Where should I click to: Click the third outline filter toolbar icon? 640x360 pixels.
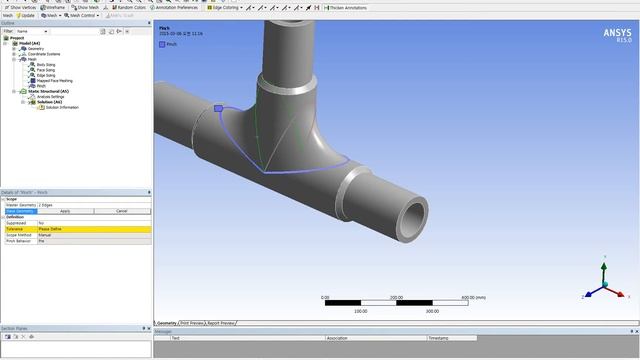pos(119,31)
